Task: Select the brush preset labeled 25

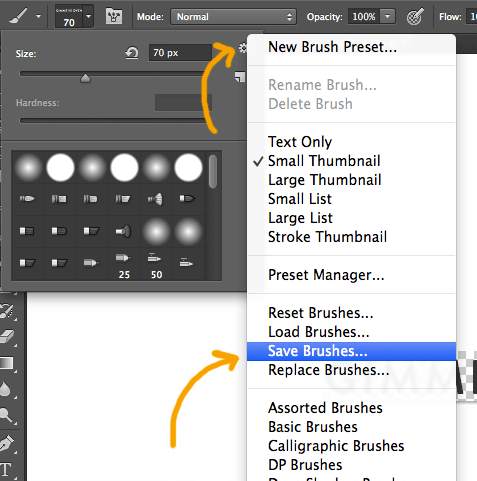Action: point(124,264)
